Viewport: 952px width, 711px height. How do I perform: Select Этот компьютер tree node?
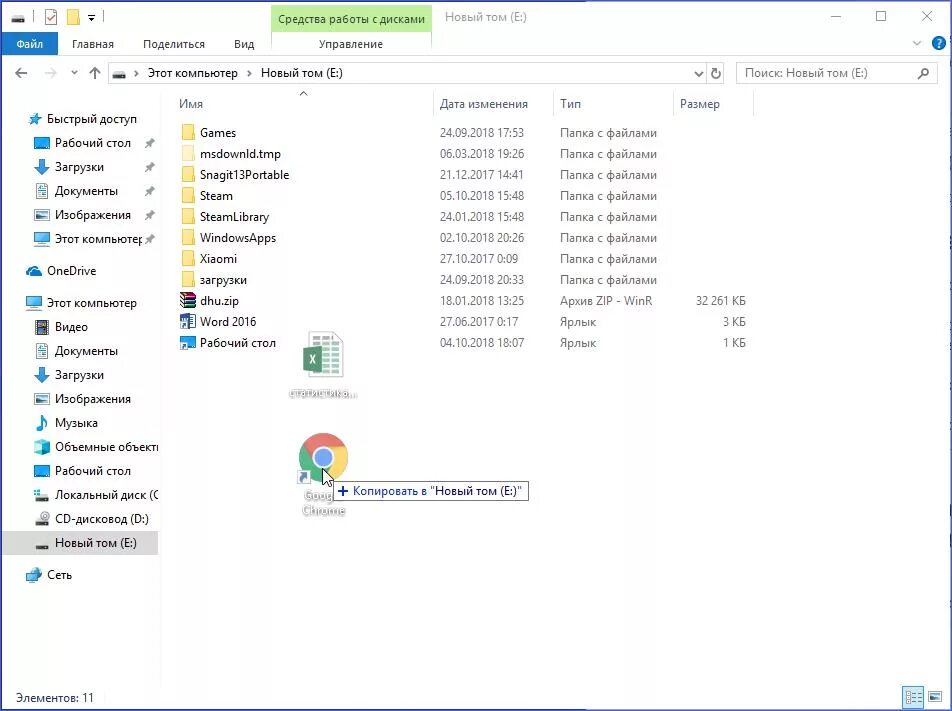pyautogui.click(x=91, y=302)
